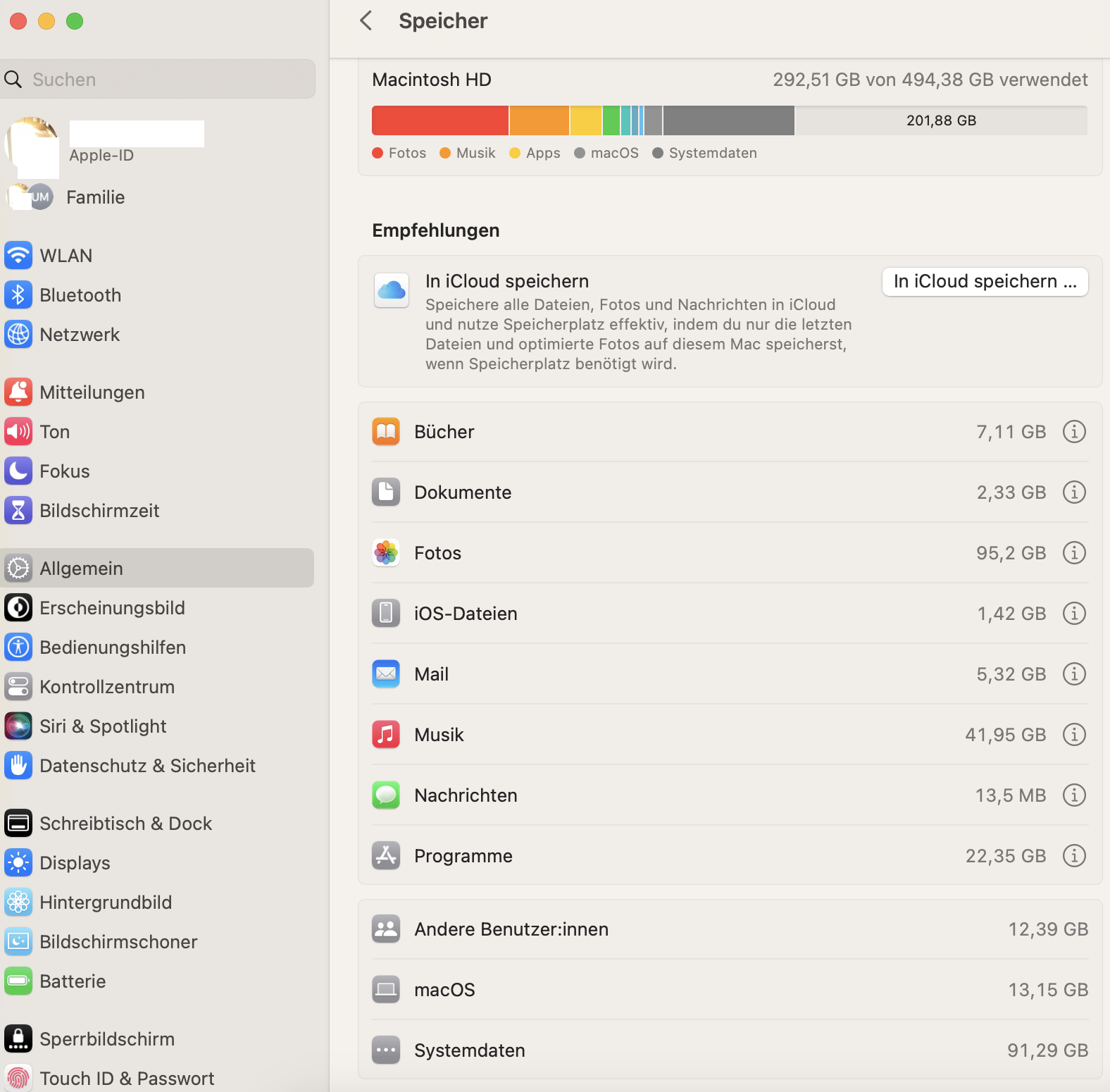The height and width of the screenshot is (1092, 1110).
Task: Click the Kontrollzentrum icon
Action: (18, 686)
